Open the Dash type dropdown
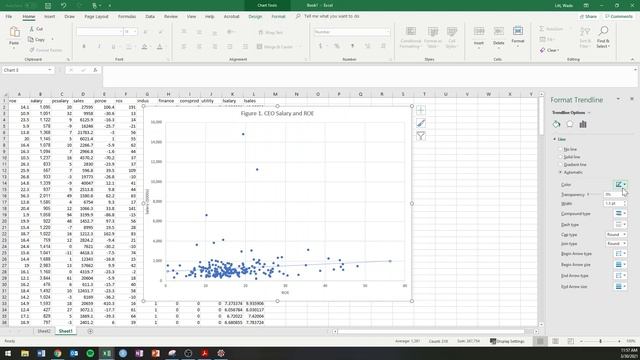 point(620,224)
